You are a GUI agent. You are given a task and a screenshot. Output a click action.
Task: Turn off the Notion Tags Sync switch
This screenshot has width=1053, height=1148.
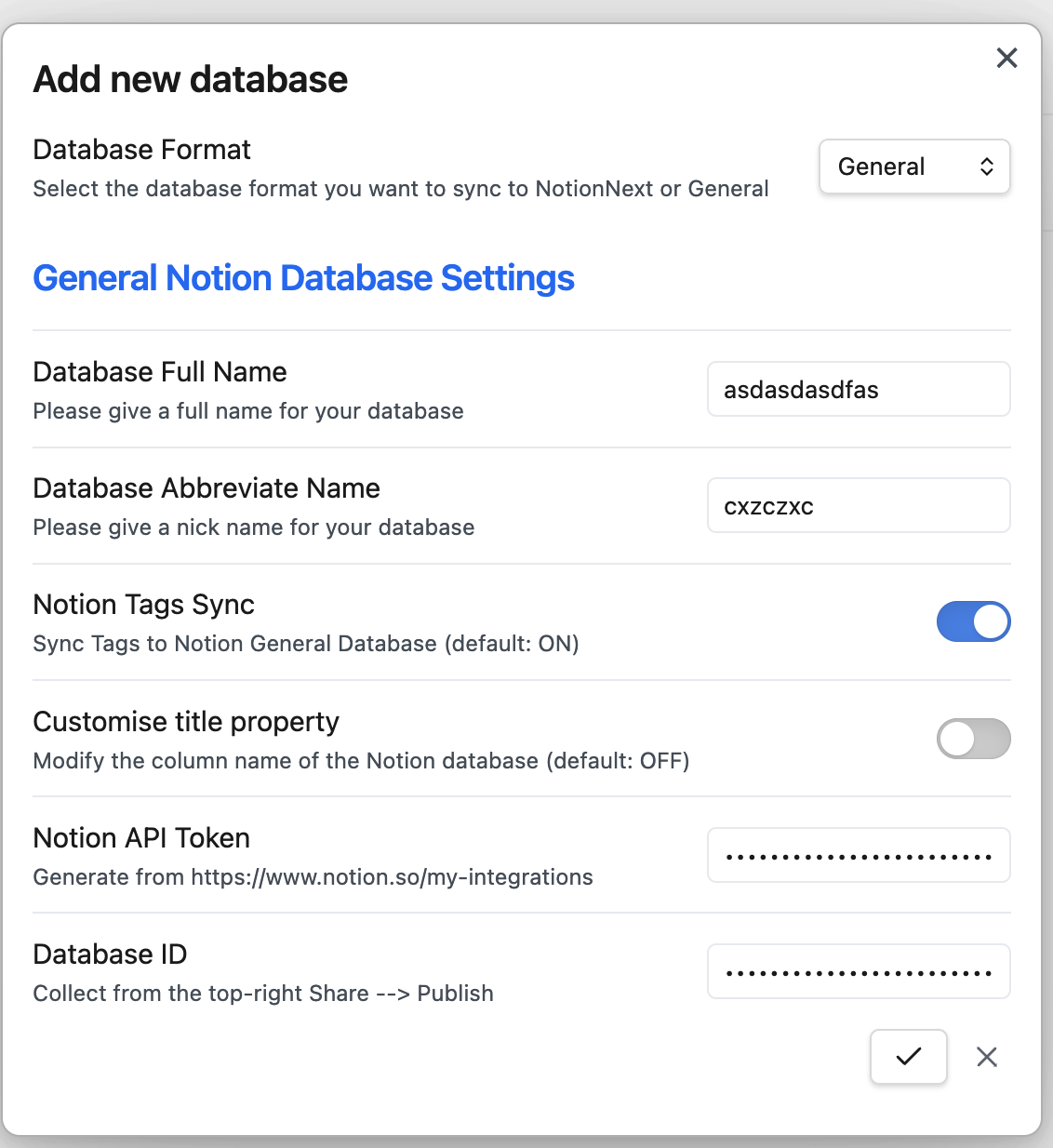tap(973, 621)
